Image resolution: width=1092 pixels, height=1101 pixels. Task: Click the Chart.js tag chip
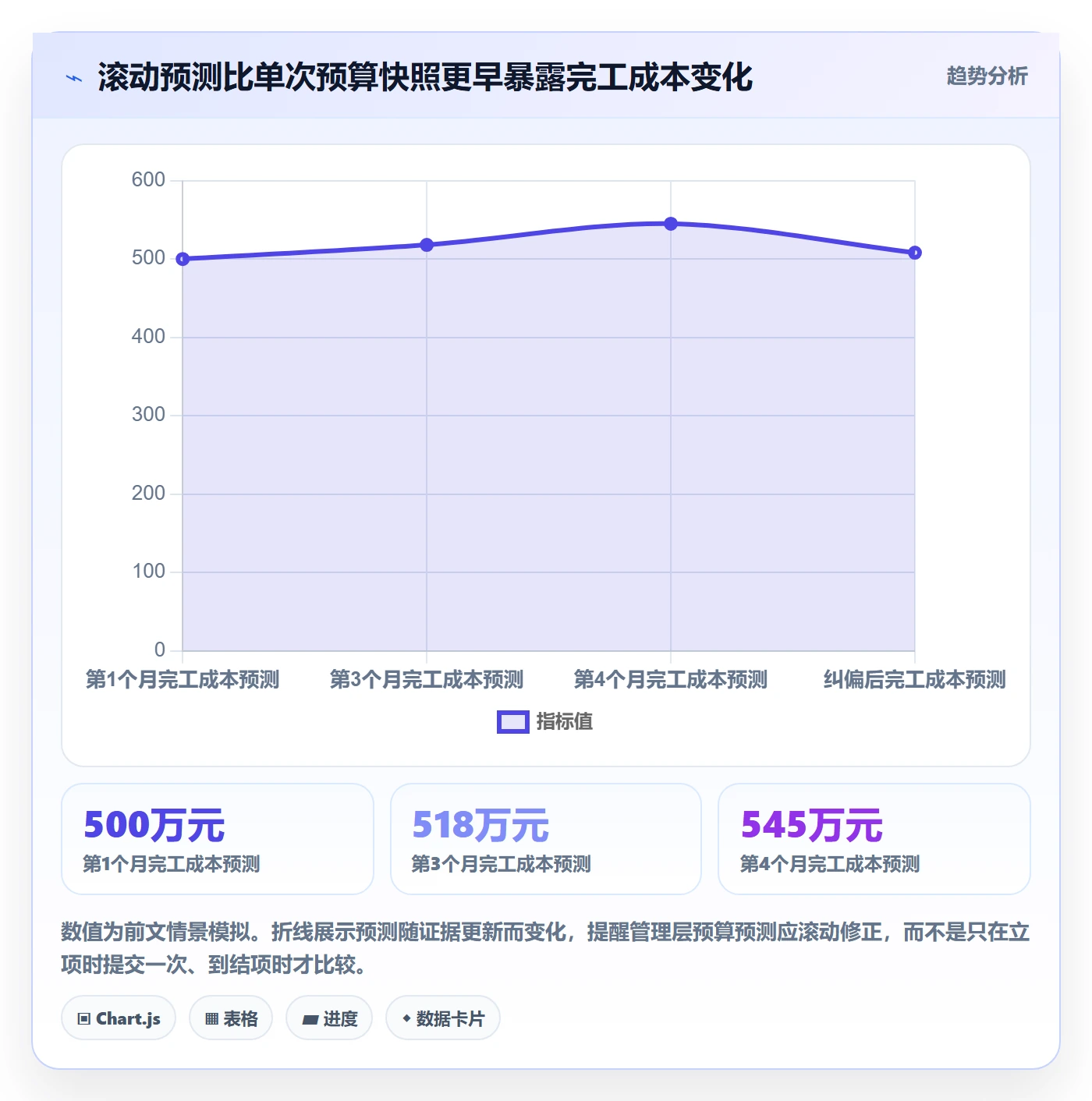[x=119, y=1018]
